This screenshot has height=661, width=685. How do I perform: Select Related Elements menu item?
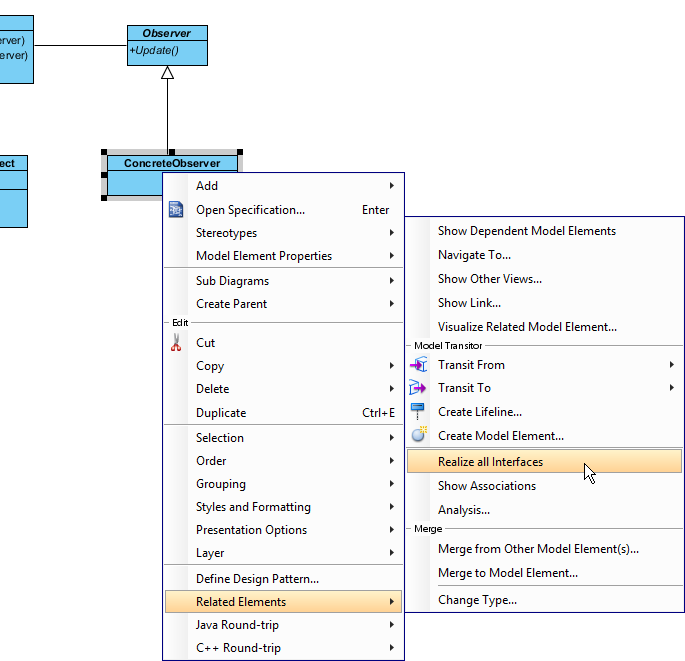coord(283,602)
